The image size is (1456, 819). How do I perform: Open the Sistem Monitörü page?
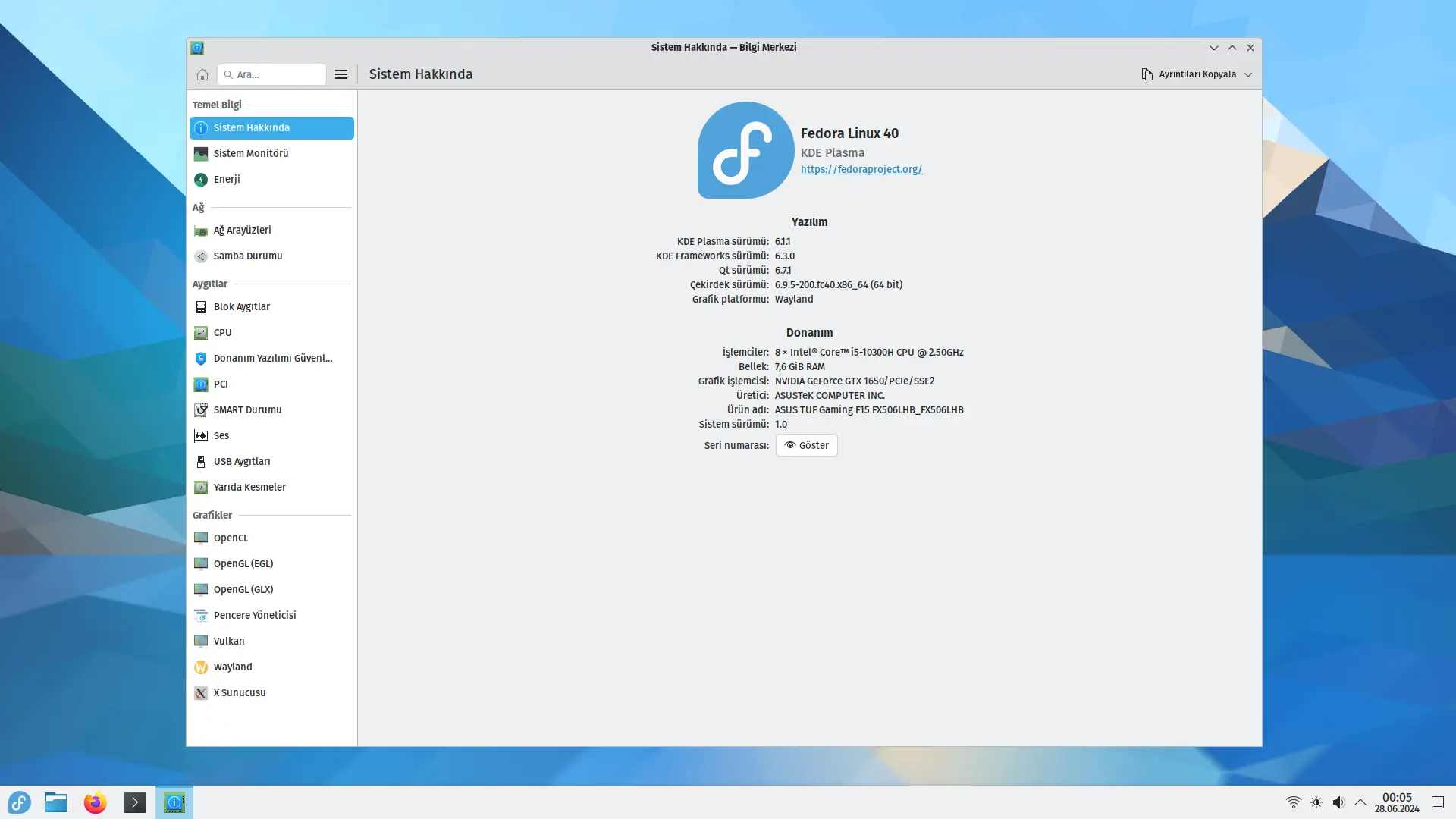point(271,154)
